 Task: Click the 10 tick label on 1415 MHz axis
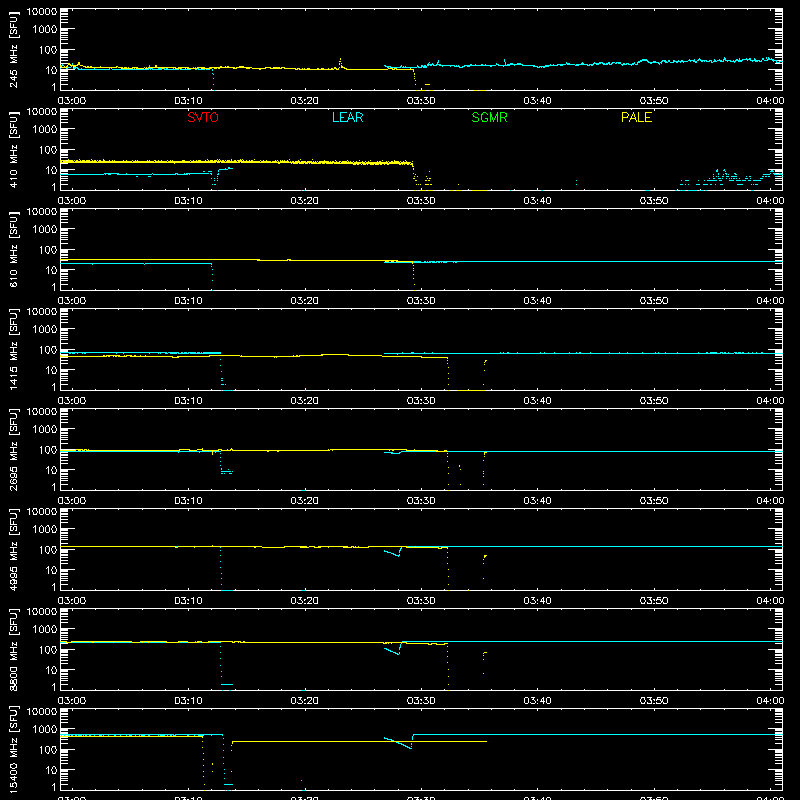click(51, 370)
